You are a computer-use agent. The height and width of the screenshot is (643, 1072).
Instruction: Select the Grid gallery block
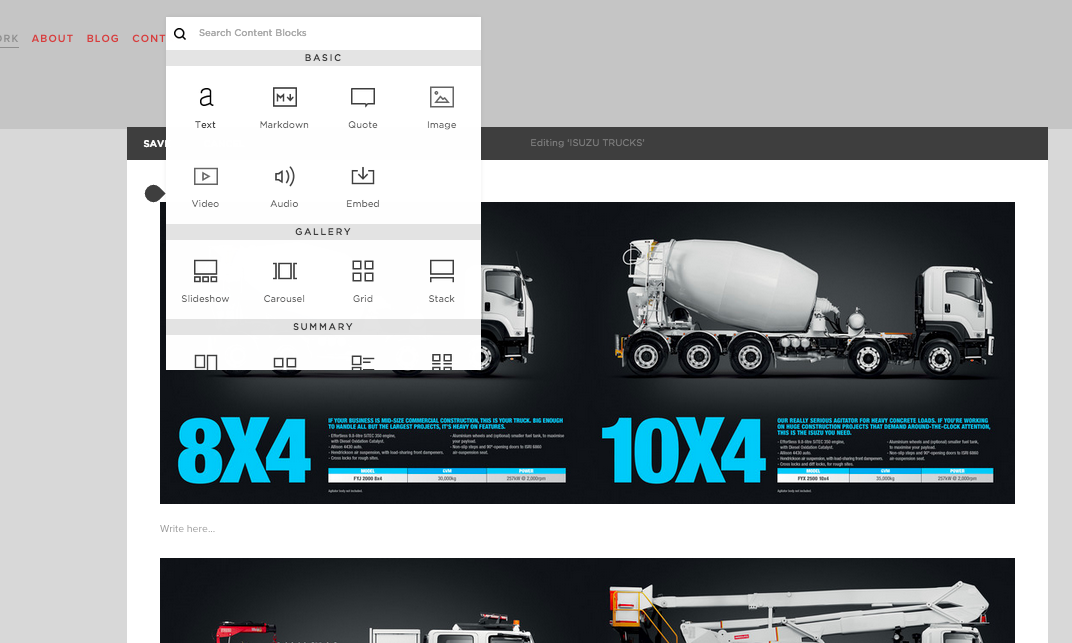362,281
